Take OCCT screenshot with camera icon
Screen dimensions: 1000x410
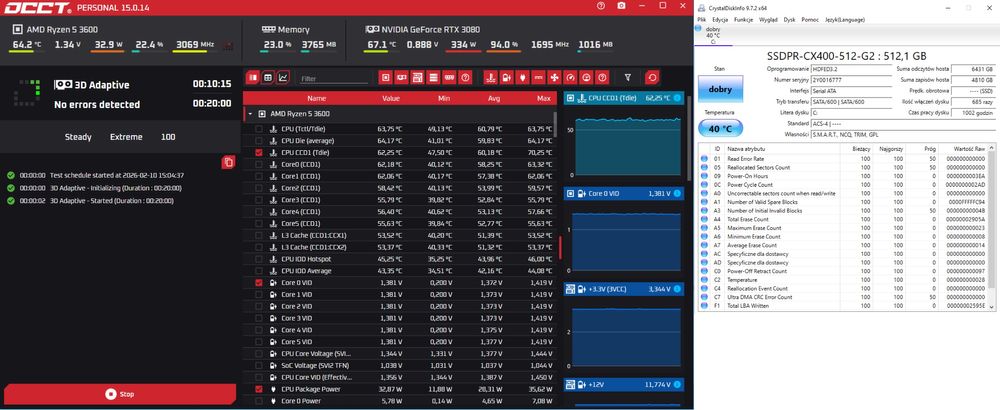(x=621, y=6)
